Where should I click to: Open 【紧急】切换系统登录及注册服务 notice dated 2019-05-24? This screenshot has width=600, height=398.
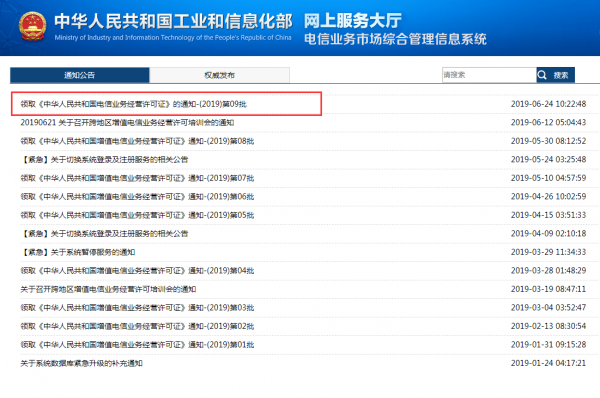104,159
